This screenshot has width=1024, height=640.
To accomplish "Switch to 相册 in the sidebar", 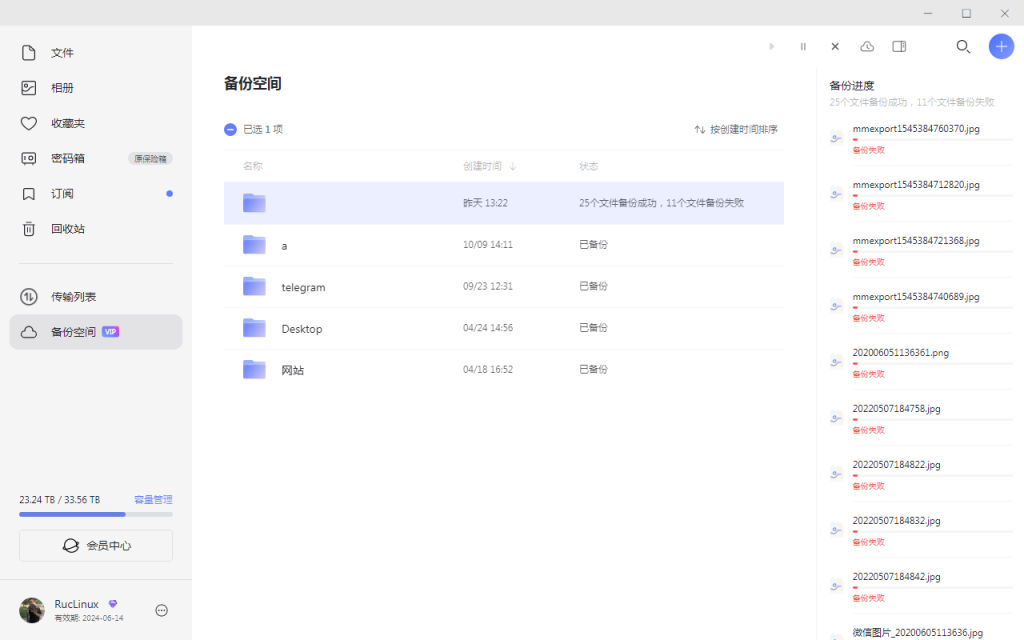I will click(61, 87).
